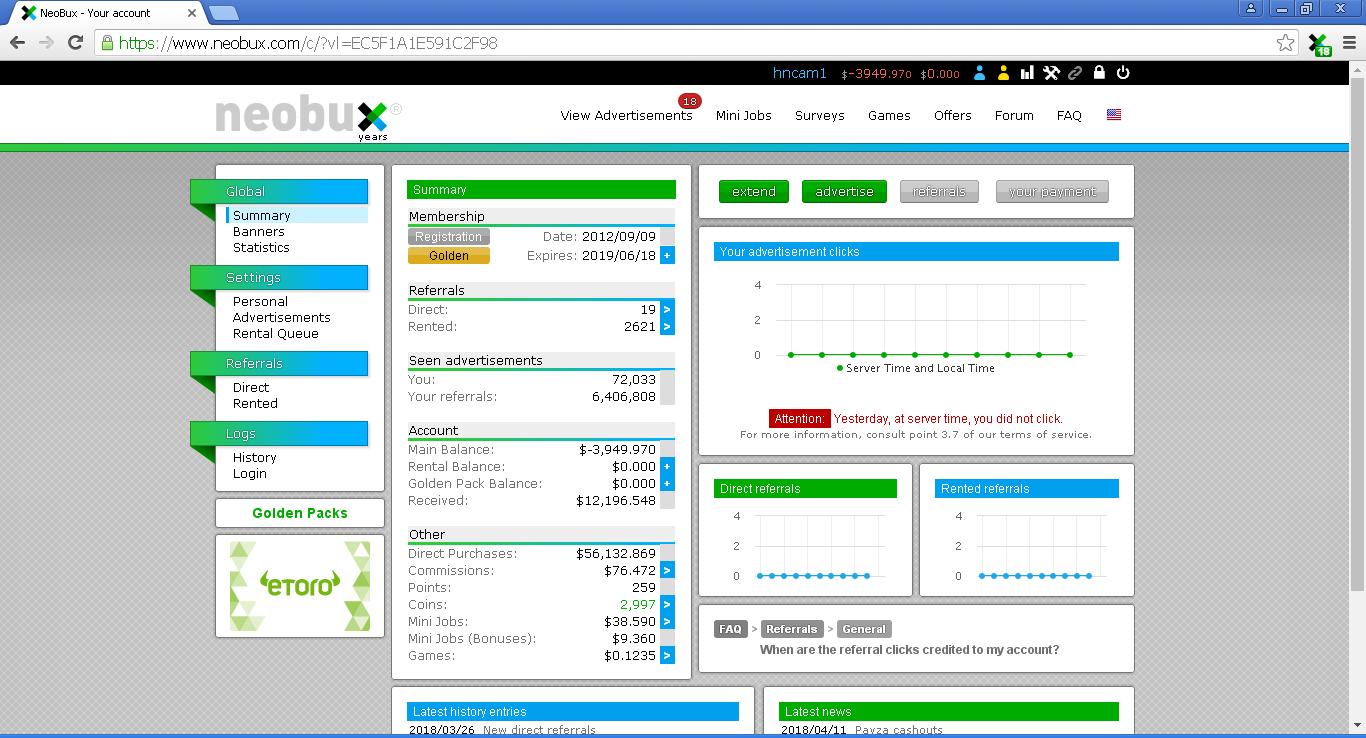
Task: Open Direct referrals arrow showing 19
Action: [667, 310]
